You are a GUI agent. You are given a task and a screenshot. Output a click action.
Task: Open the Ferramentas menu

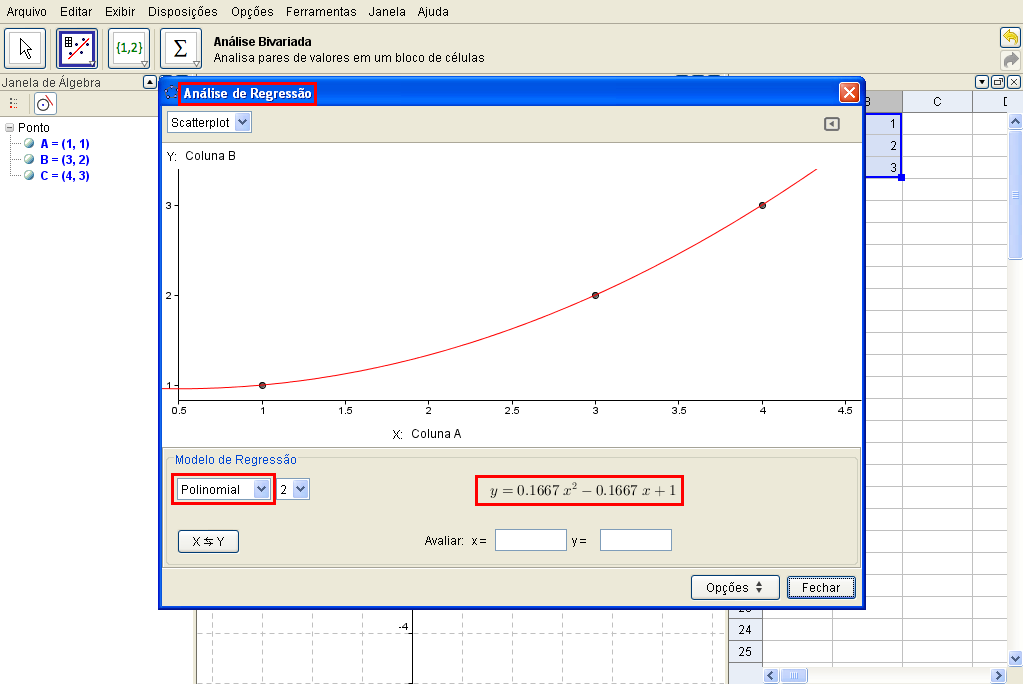pyautogui.click(x=320, y=12)
